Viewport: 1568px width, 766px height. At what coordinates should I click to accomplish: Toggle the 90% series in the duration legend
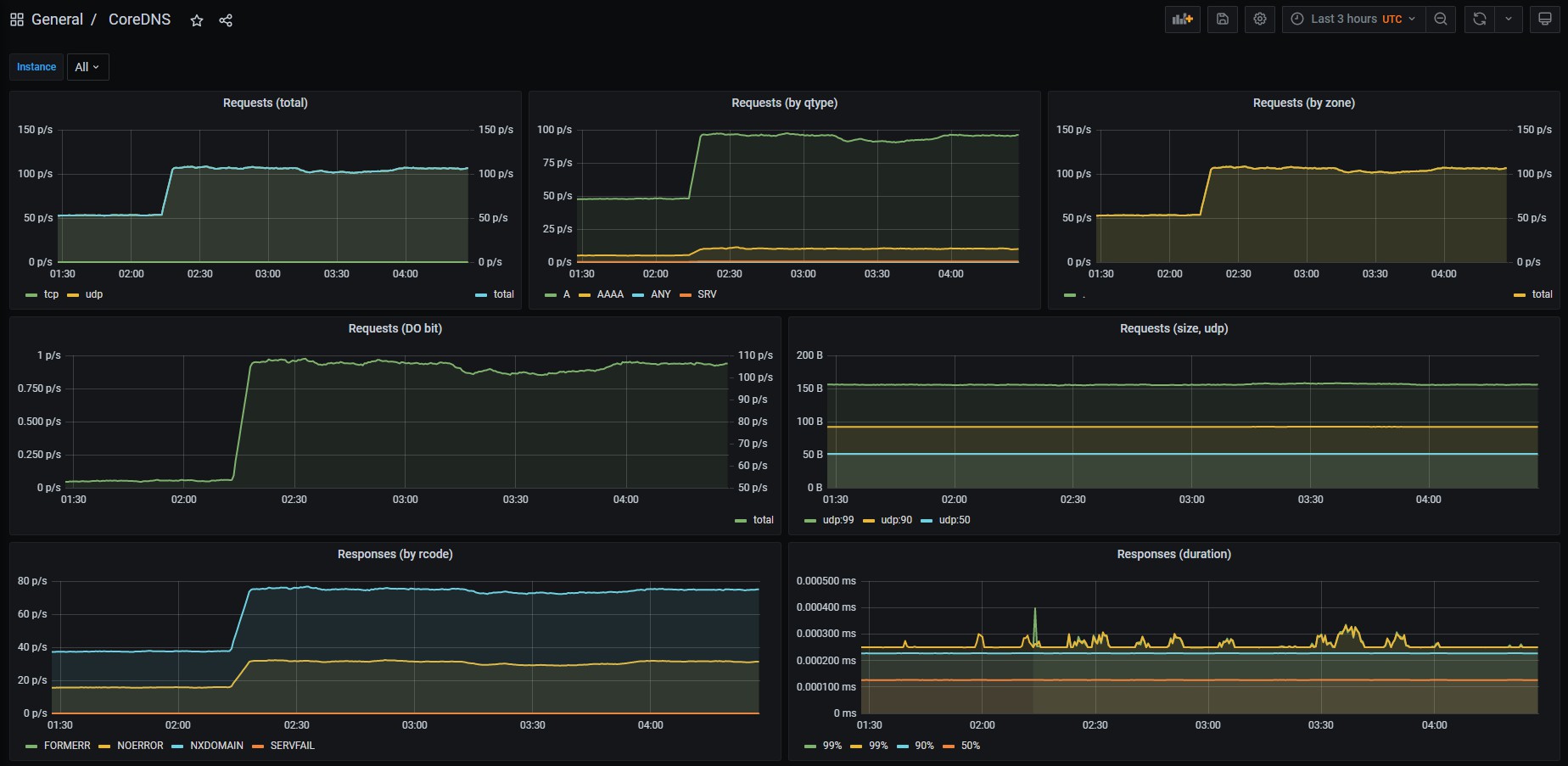pos(924,746)
